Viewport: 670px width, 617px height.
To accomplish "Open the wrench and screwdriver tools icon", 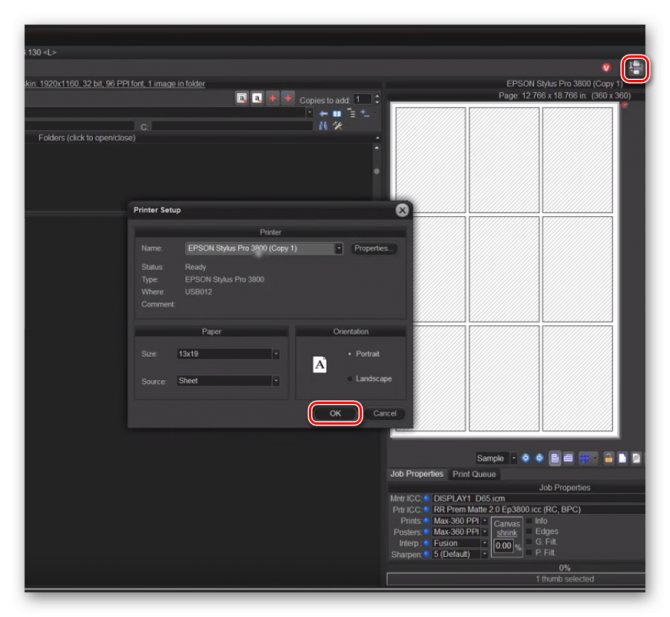I will pyautogui.click(x=338, y=126).
